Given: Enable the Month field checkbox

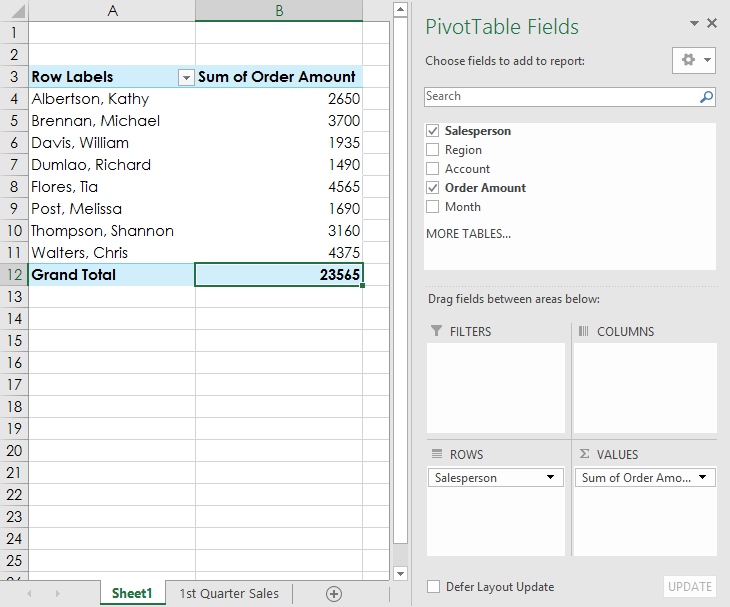Looking at the screenshot, I should (433, 207).
